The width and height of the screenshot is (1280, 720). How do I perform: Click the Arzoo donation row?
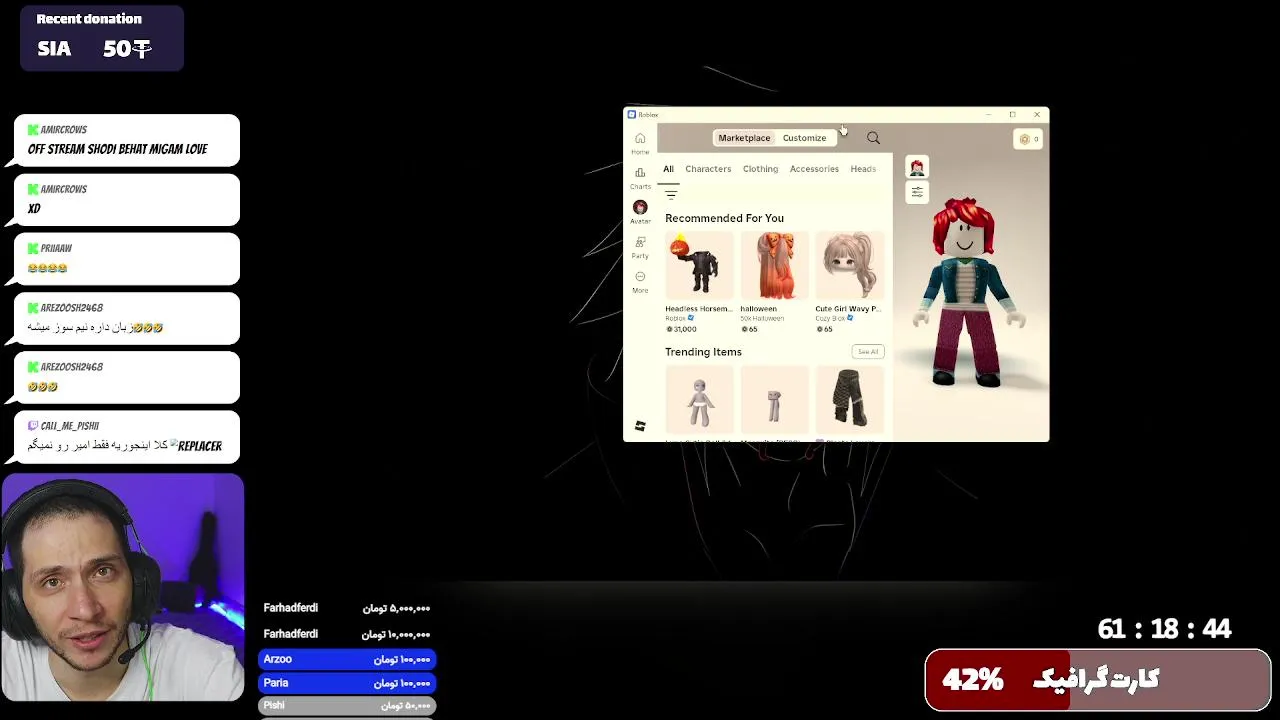(x=347, y=659)
